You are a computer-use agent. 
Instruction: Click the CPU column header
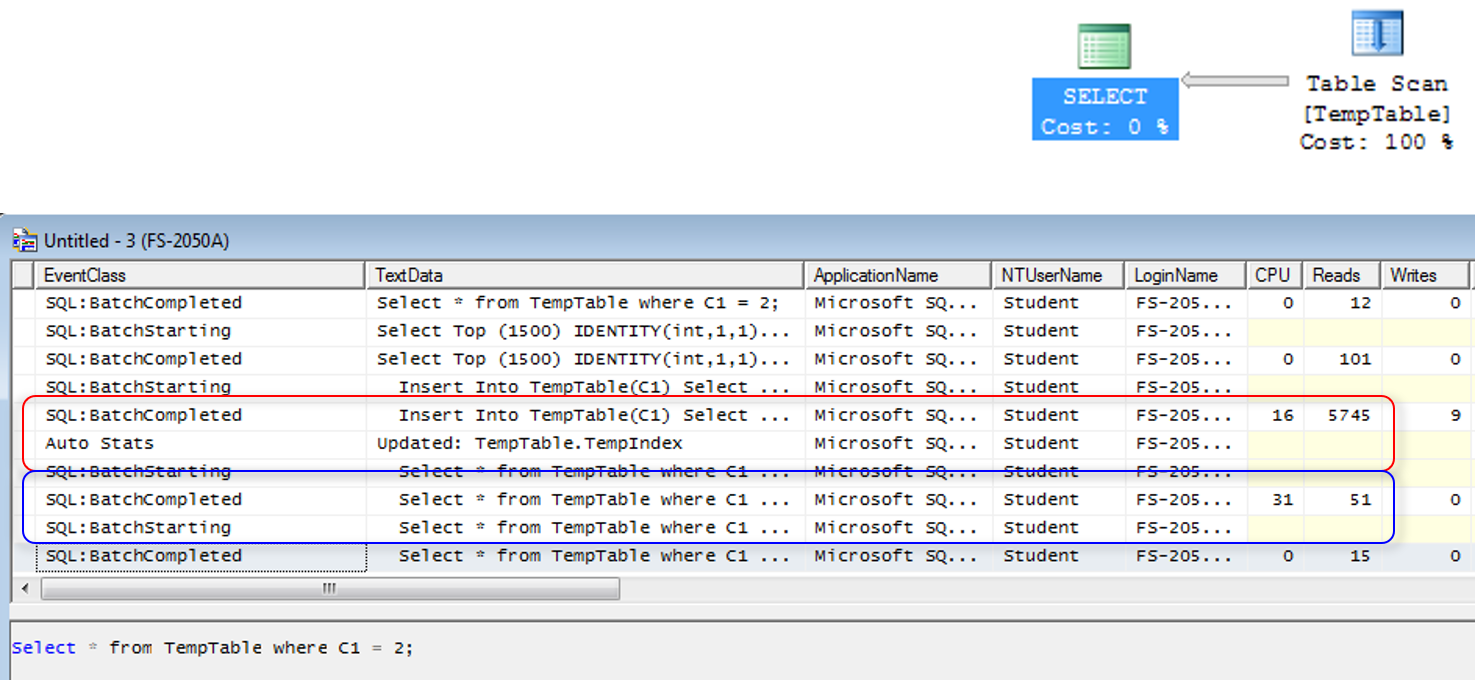click(x=1272, y=275)
